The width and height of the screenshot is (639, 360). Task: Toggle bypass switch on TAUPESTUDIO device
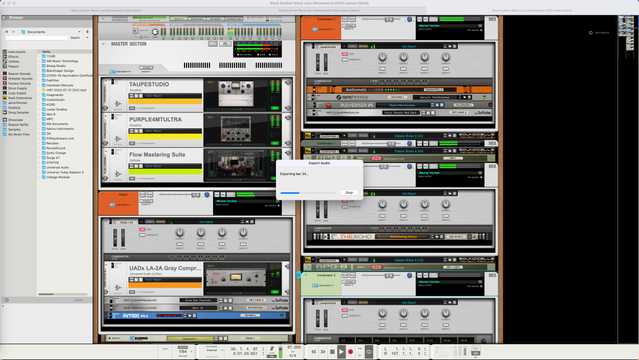(112, 82)
